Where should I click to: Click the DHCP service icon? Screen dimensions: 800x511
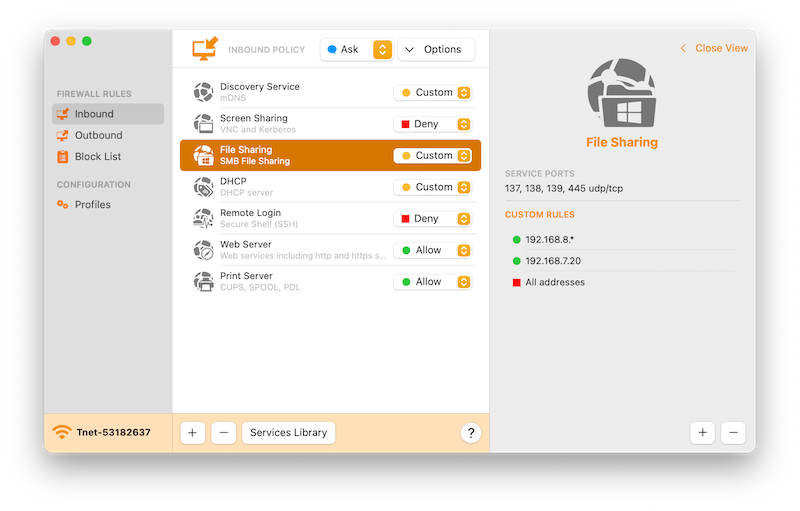point(203,187)
